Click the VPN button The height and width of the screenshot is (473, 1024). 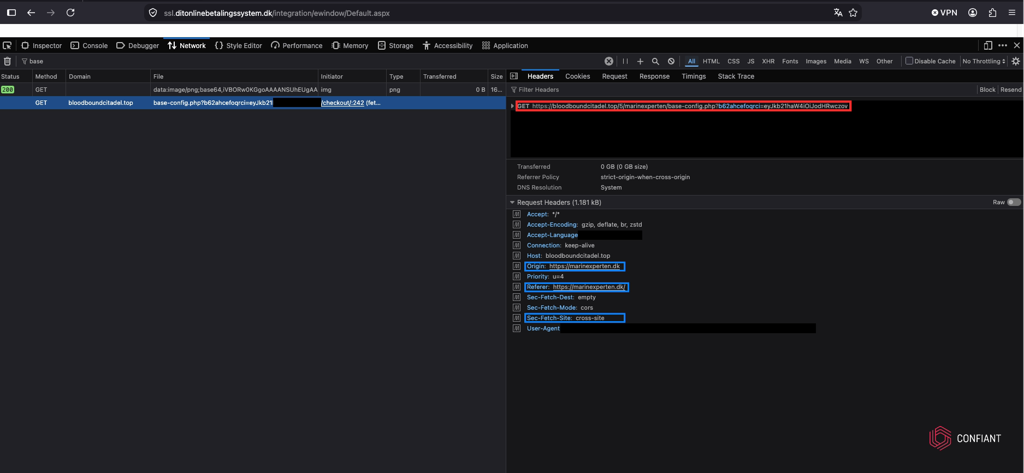pyautogui.click(x=944, y=12)
